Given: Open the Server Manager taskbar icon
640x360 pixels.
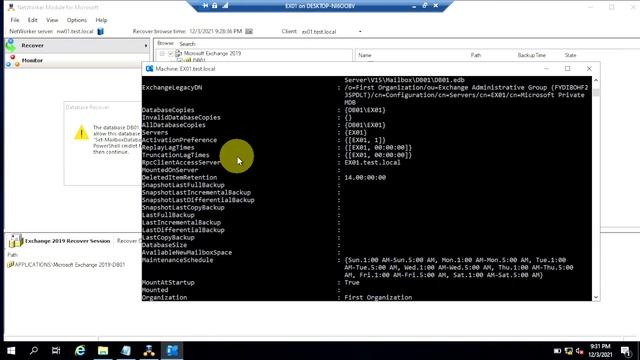Looking at the screenshot, I should coord(126,351).
